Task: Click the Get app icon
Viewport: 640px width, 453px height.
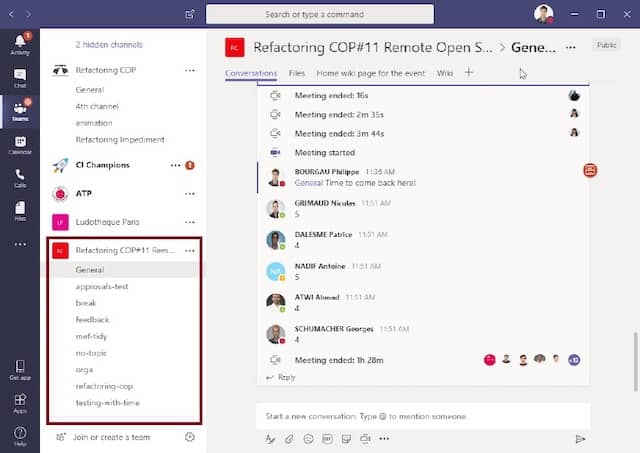Action: tap(20, 370)
